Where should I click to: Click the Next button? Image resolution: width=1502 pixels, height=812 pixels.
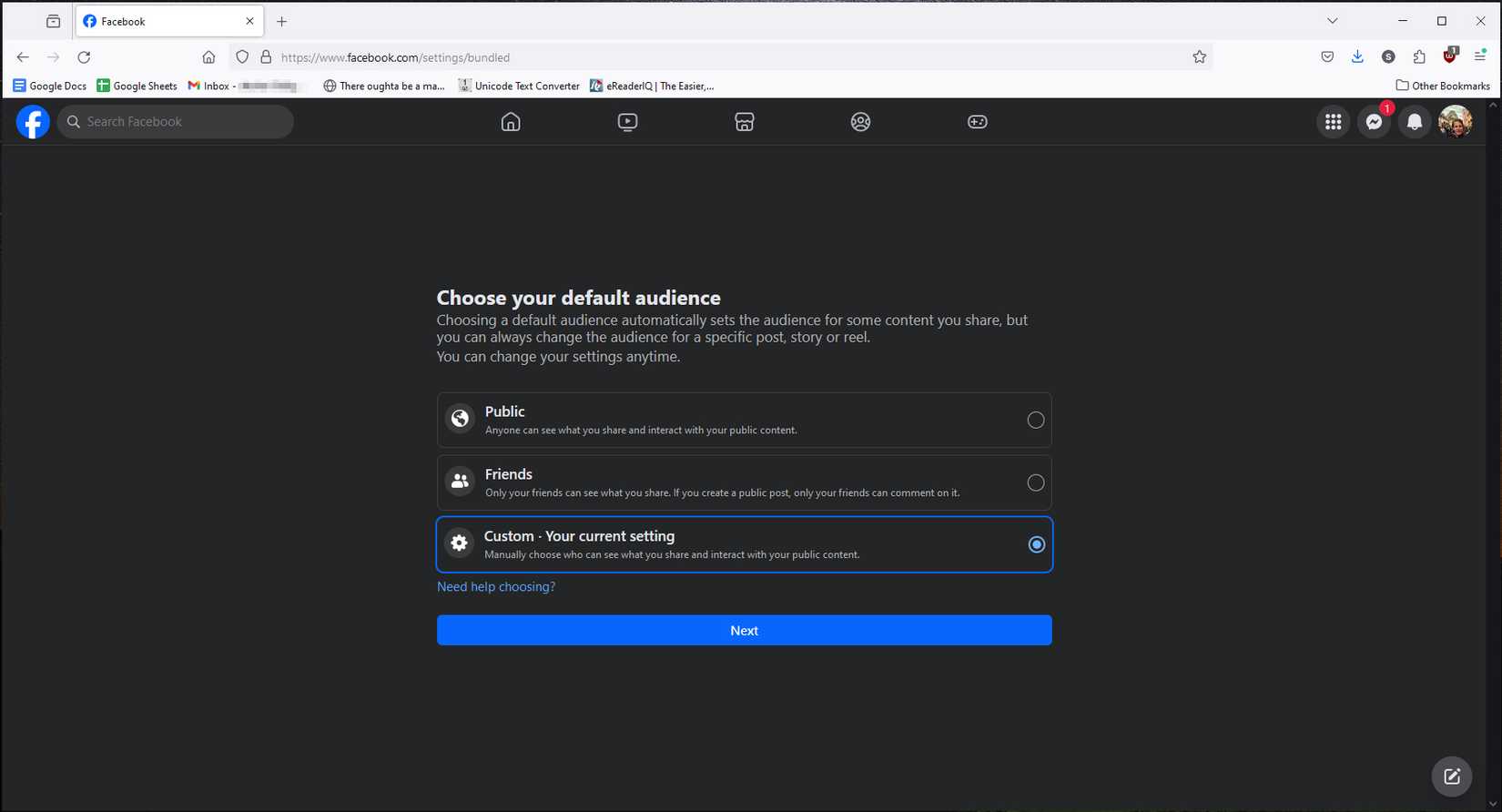[744, 630]
